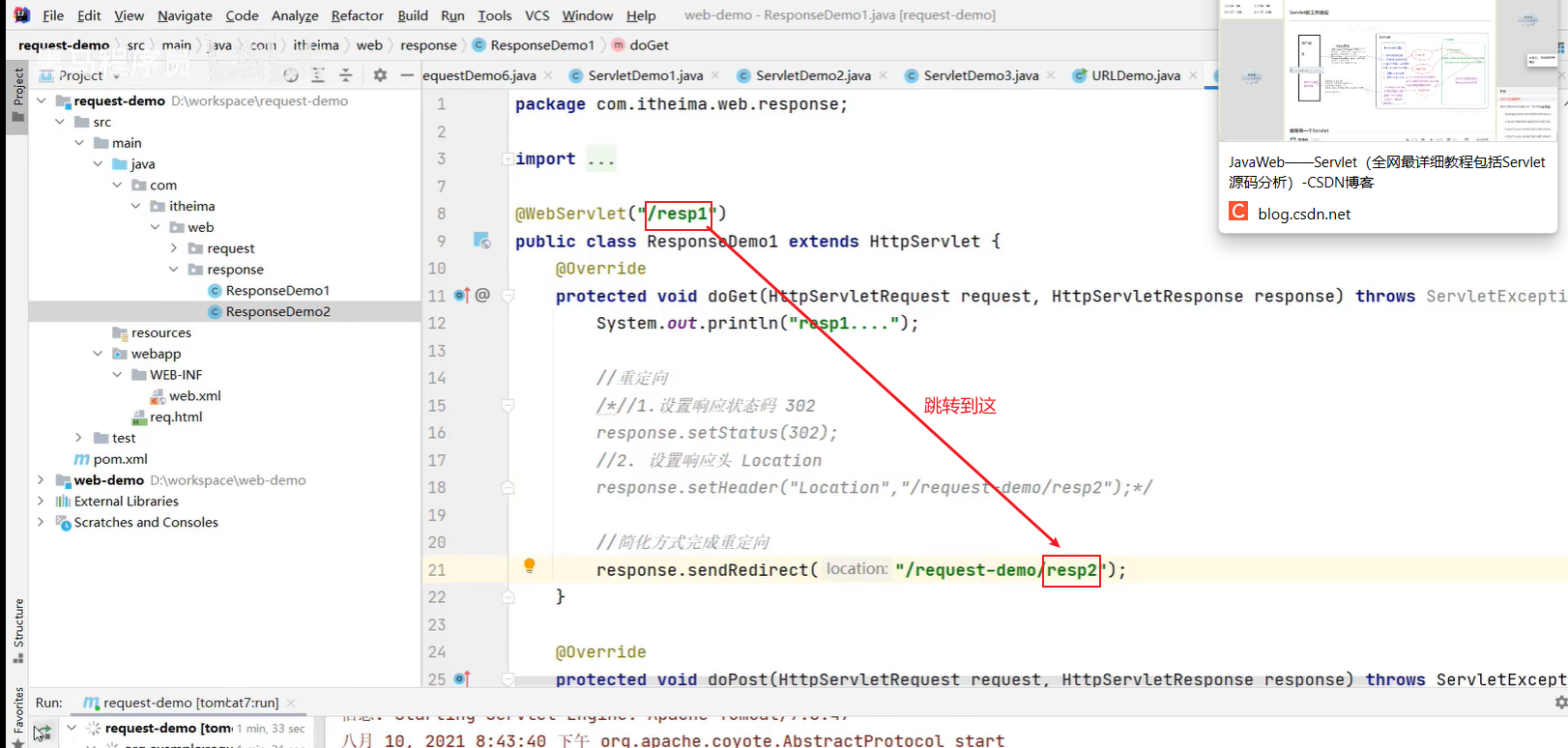Screen dimensions: 1568x748
Task: Click the Servlet diagram thumbnail in preview card
Action: click(1389, 72)
